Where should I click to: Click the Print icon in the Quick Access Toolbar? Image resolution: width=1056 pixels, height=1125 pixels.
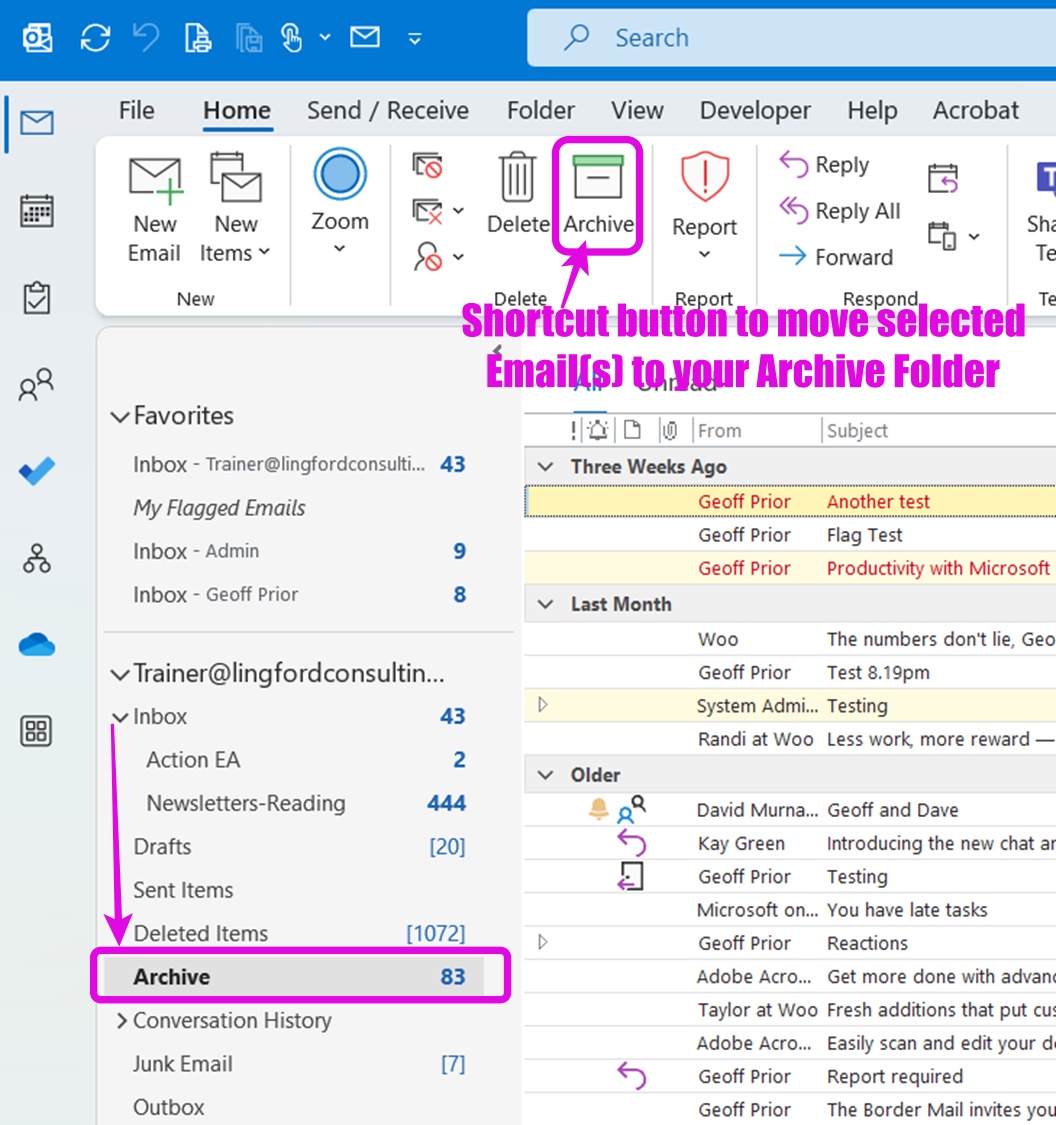[x=197, y=37]
